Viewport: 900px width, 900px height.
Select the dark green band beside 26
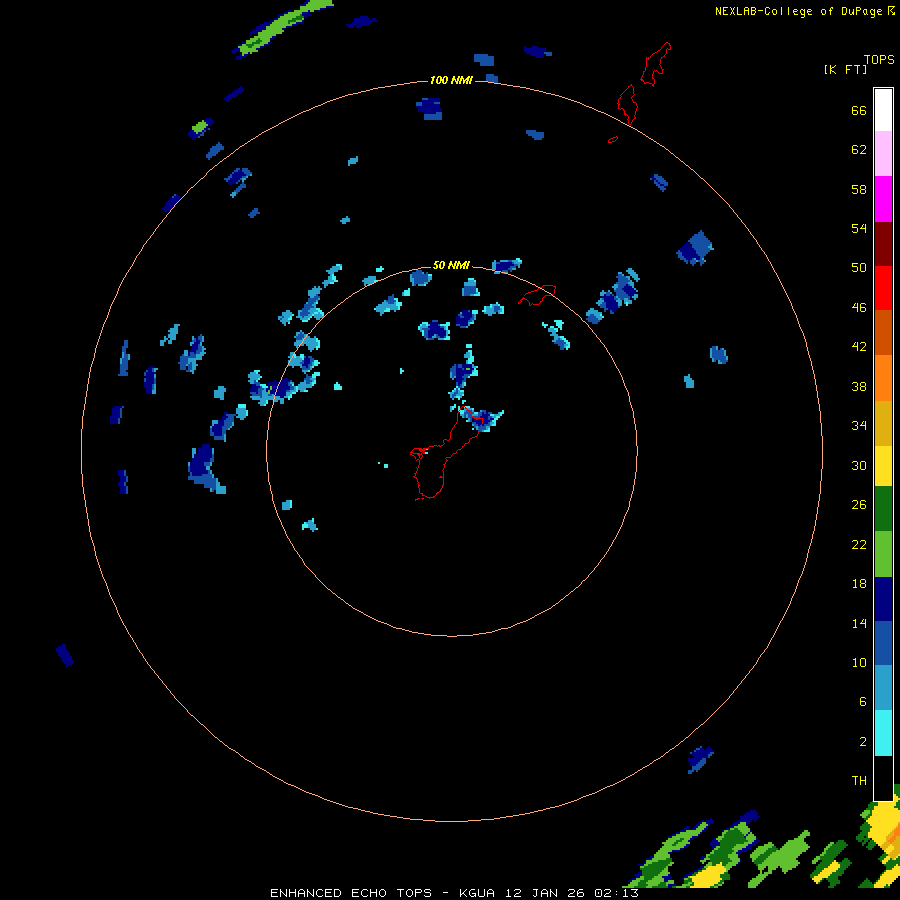pos(883,509)
